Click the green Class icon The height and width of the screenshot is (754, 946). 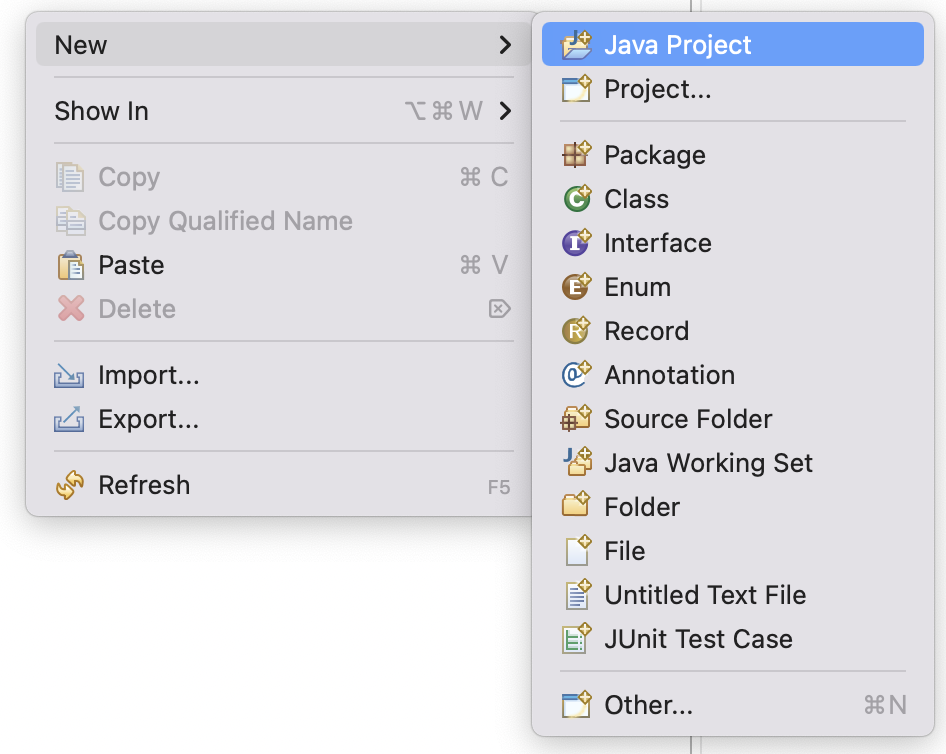[x=576, y=198]
